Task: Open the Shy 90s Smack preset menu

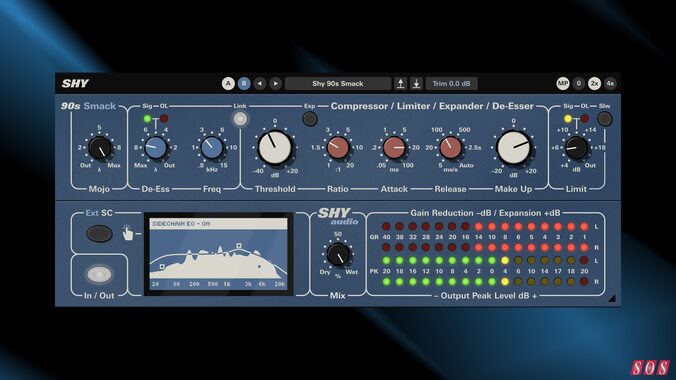Action: tap(338, 84)
